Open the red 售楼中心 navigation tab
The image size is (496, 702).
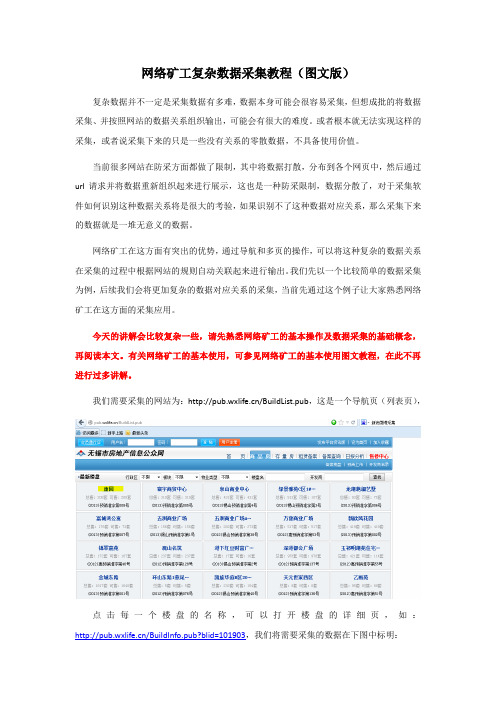379,456
